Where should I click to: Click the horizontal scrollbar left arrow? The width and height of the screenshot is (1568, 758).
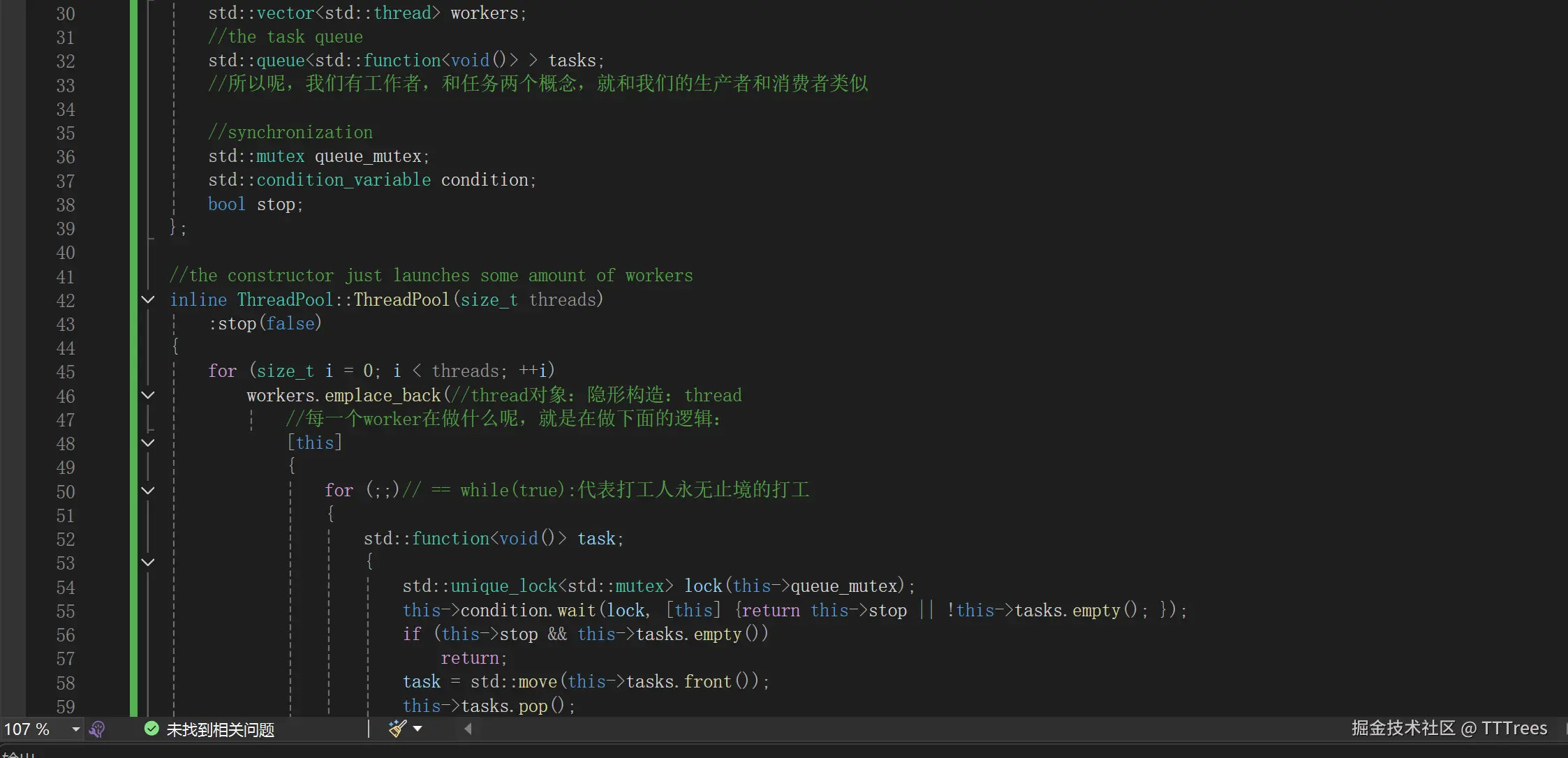(x=468, y=729)
